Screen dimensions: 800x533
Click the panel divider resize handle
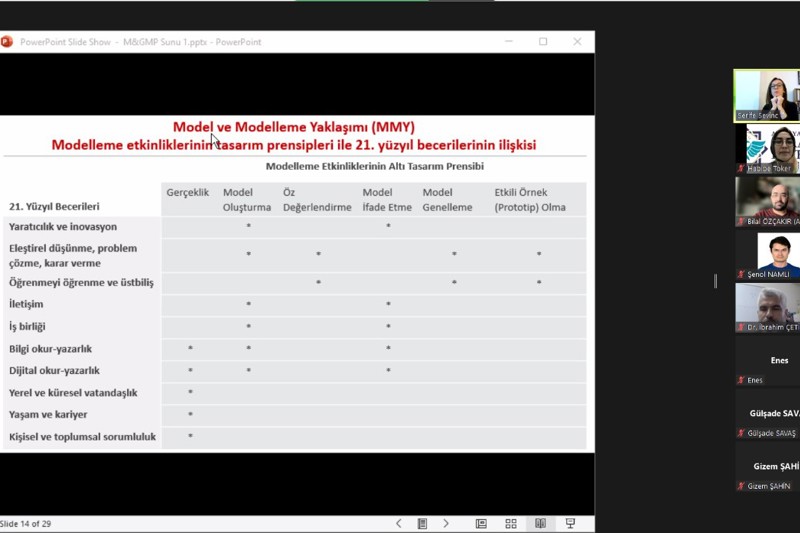pyautogui.click(x=715, y=281)
